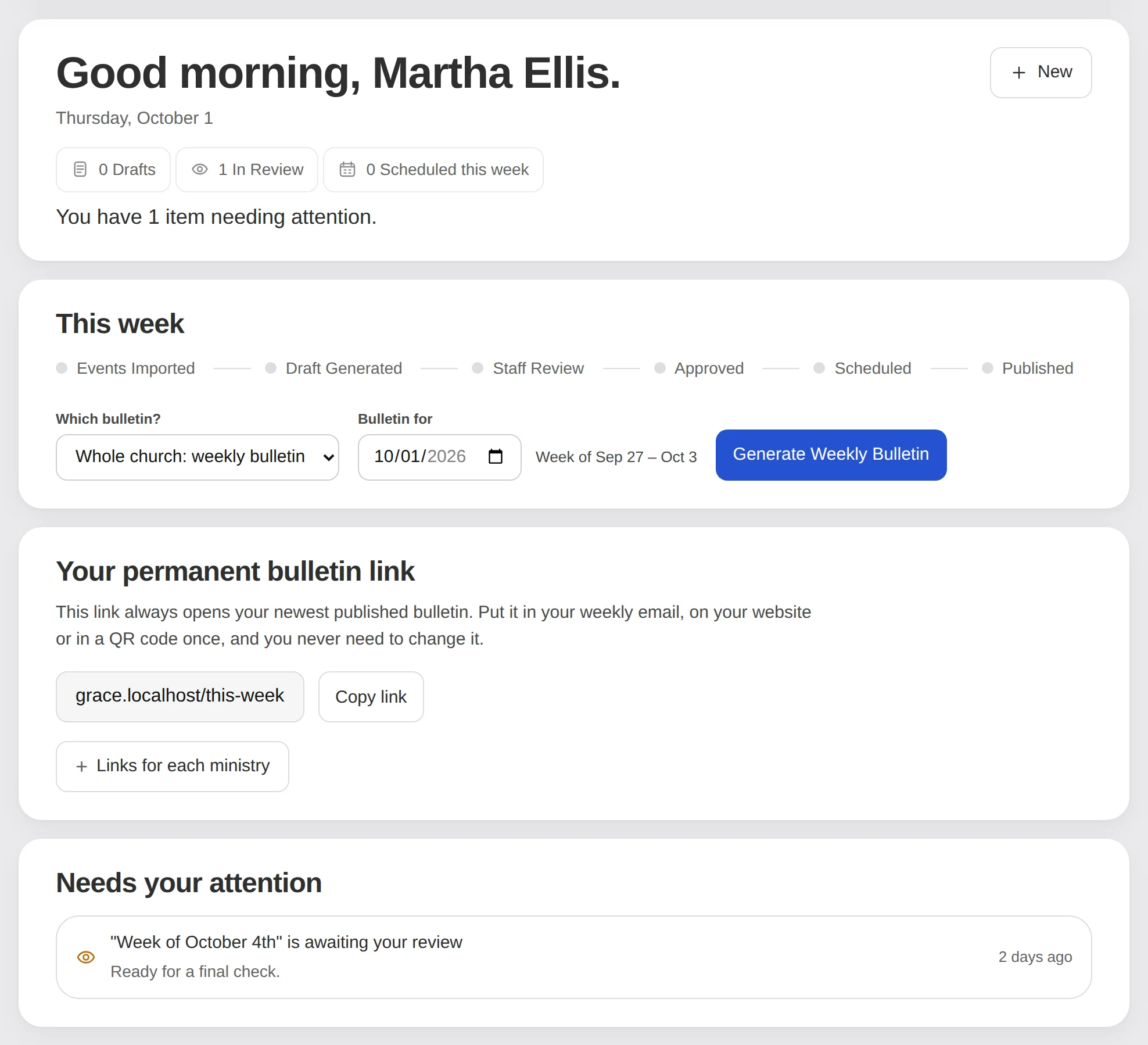Select the Events Imported step
This screenshot has width=1148, height=1045.
[x=125, y=368]
